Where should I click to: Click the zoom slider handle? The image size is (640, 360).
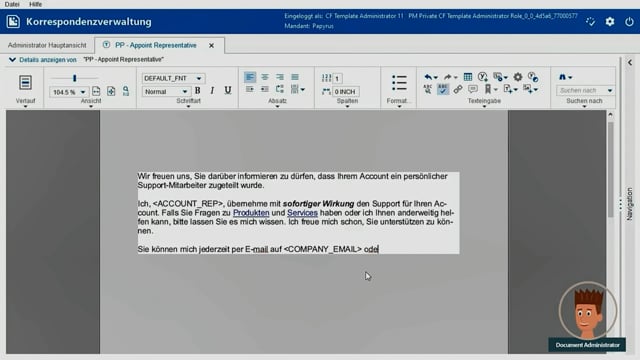point(74,78)
